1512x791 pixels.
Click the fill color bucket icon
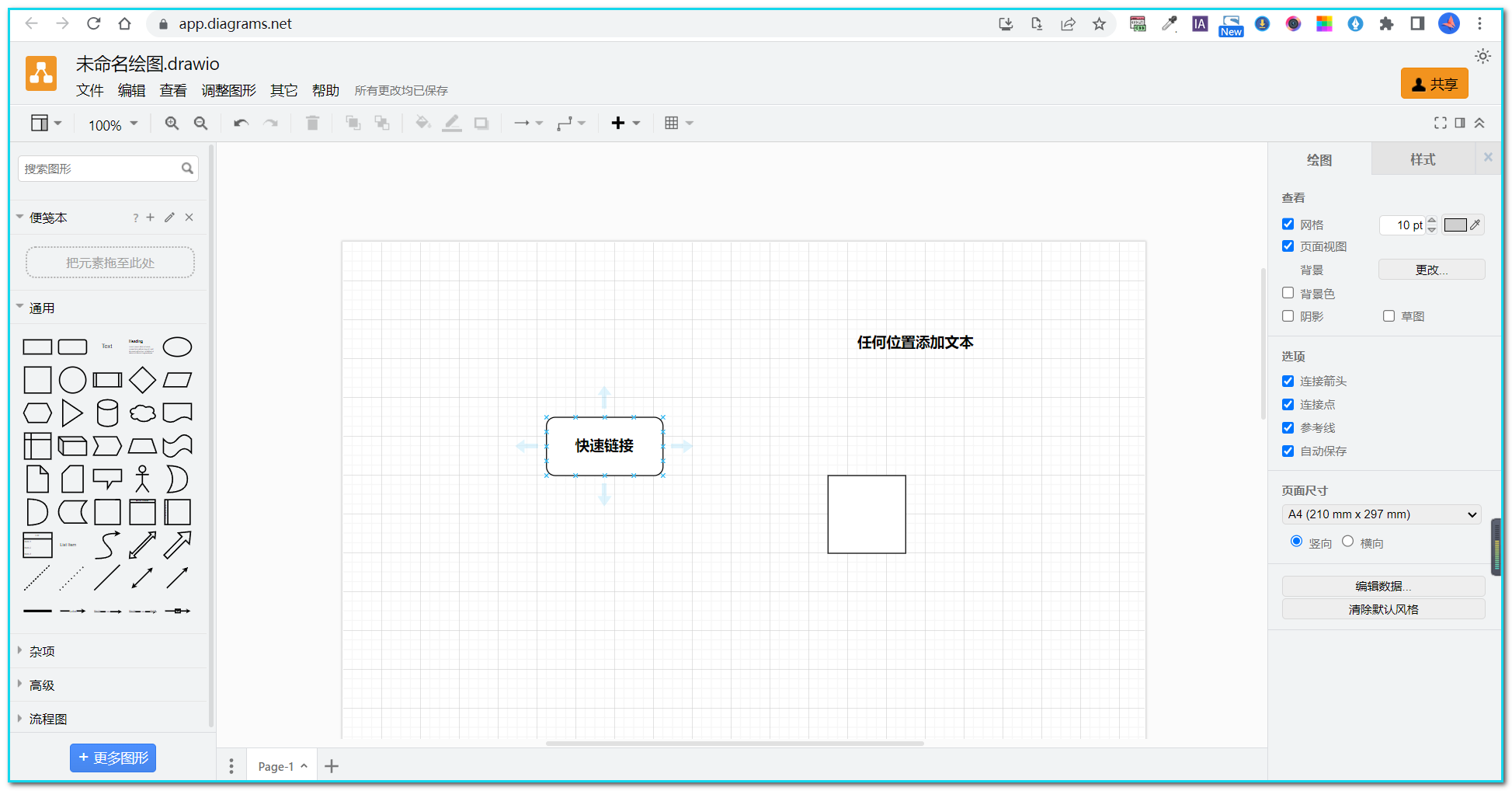pos(423,124)
